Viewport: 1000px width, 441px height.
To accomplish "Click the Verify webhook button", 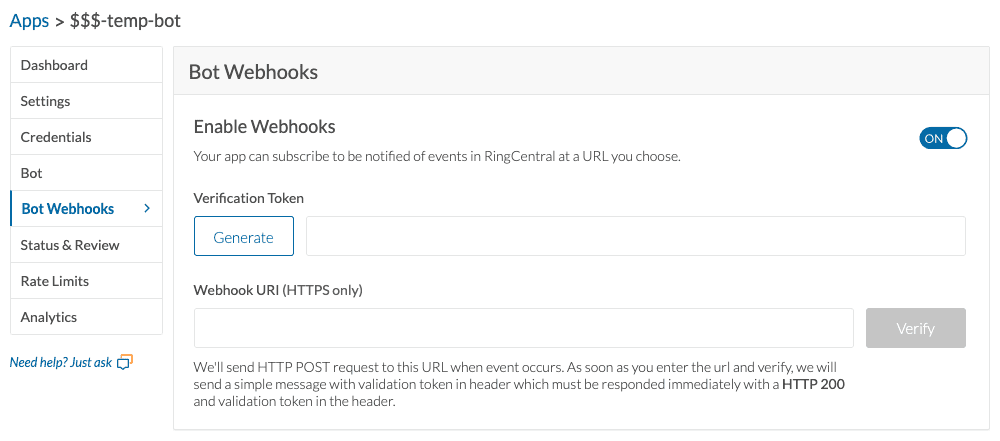I will pos(915,328).
